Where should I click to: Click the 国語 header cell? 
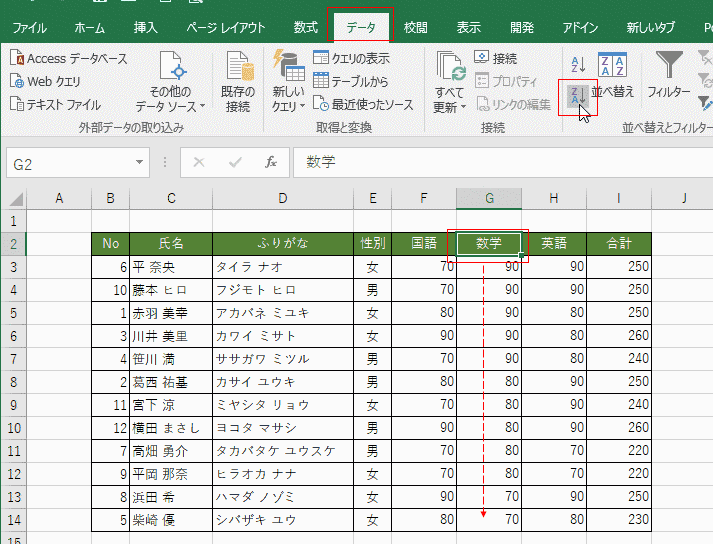pos(424,244)
